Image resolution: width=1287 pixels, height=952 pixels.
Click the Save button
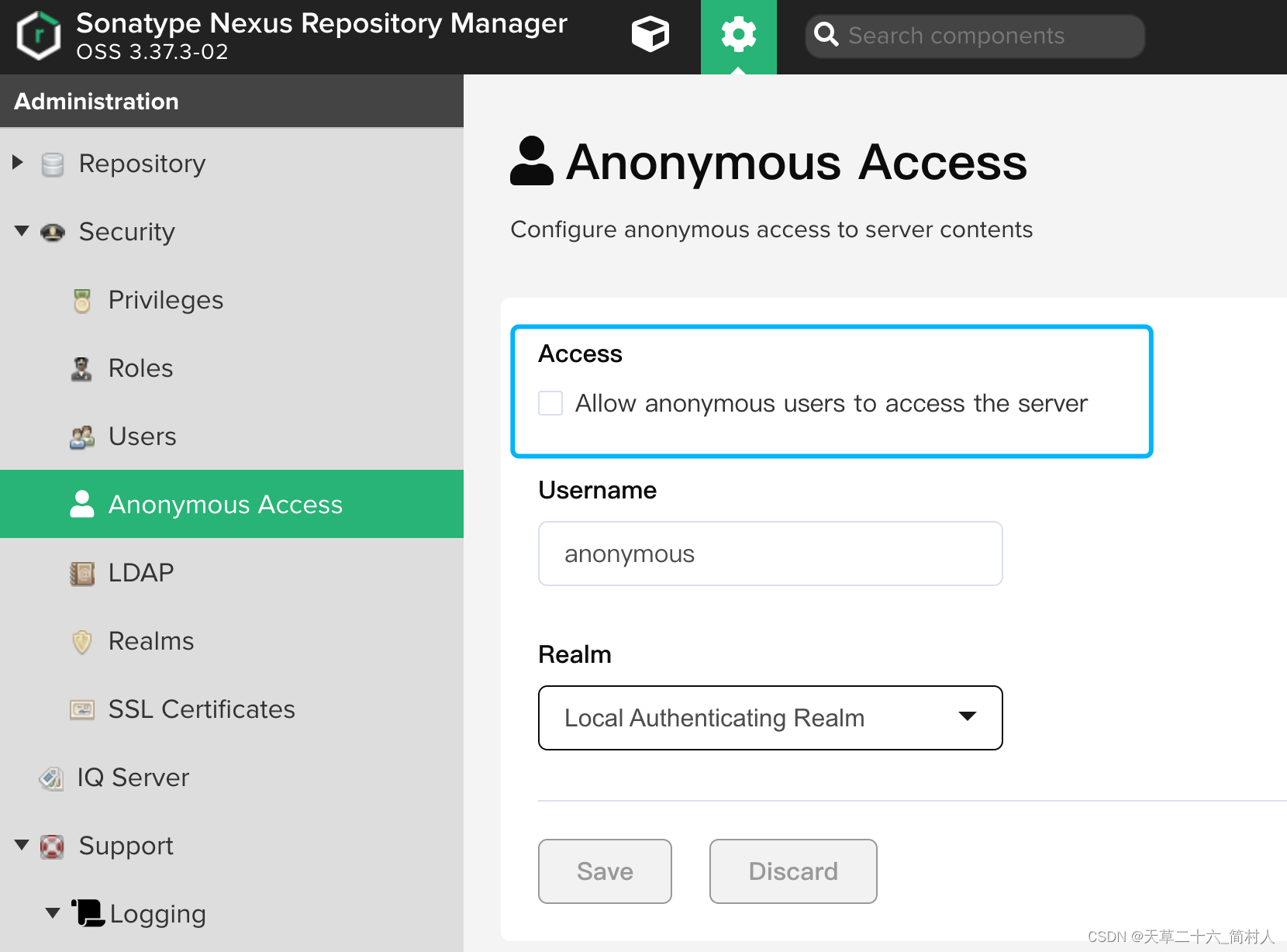(x=605, y=871)
